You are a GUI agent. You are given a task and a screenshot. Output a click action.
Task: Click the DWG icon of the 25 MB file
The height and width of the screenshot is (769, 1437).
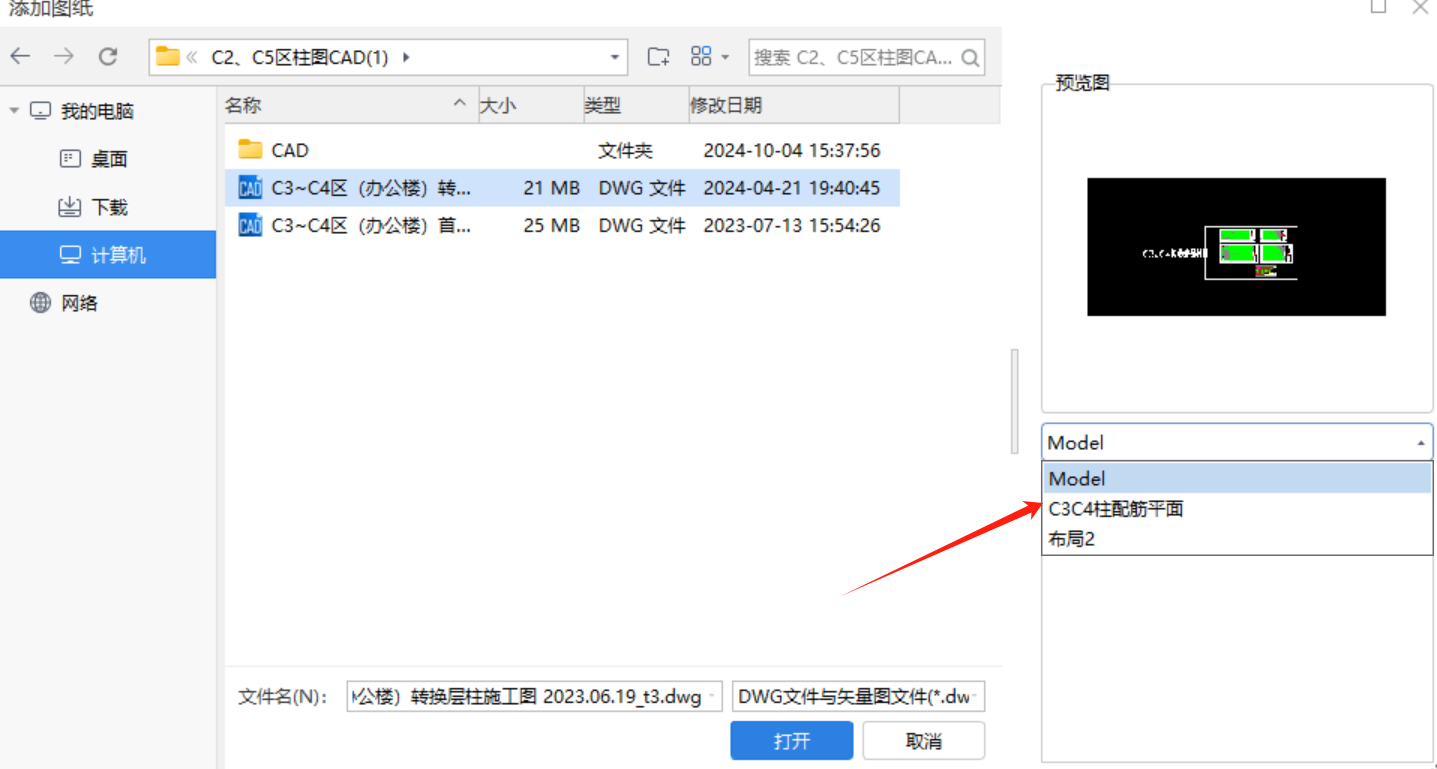250,225
